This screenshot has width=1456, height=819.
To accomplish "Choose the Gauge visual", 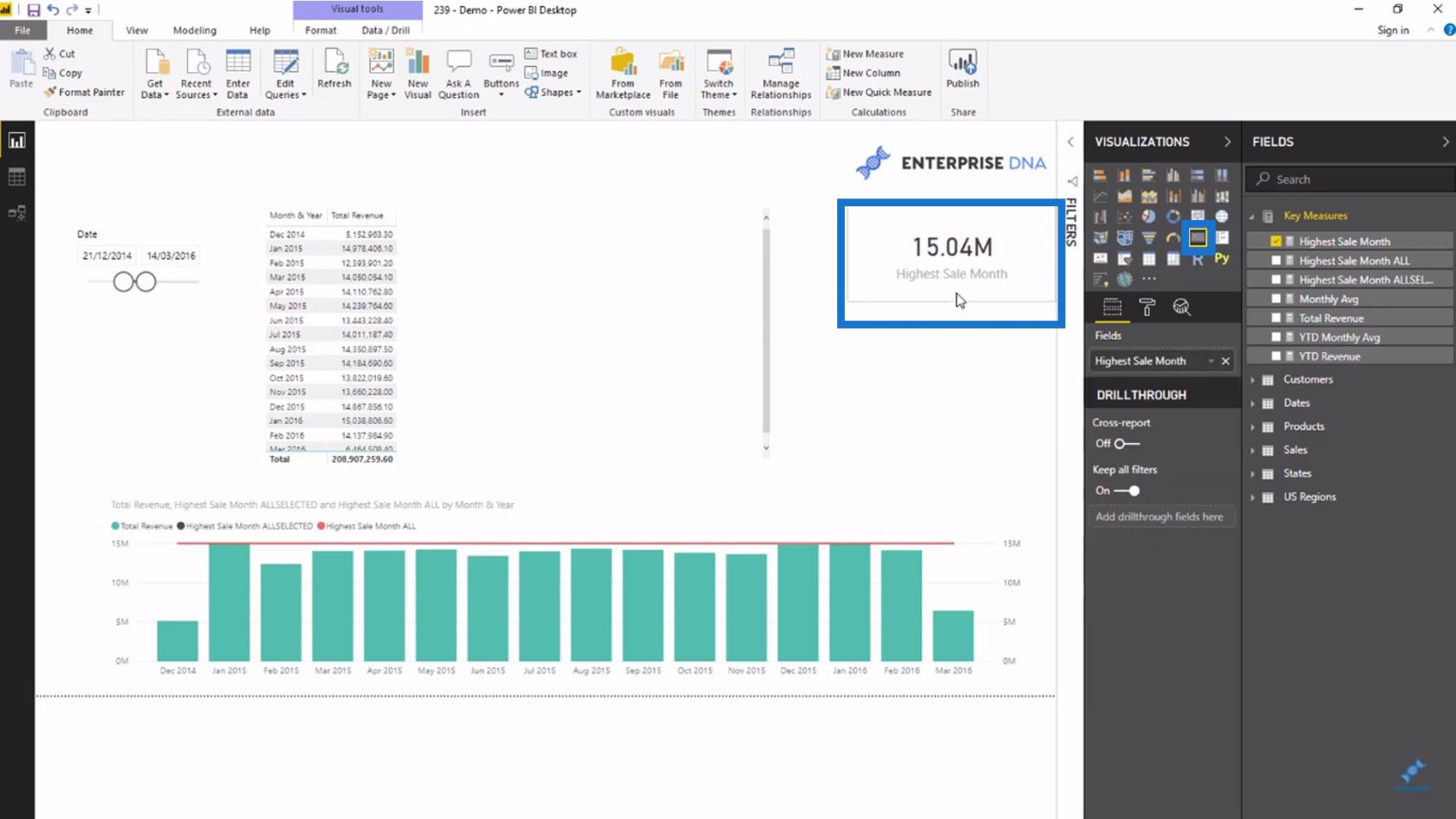I will (x=1173, y=237).
